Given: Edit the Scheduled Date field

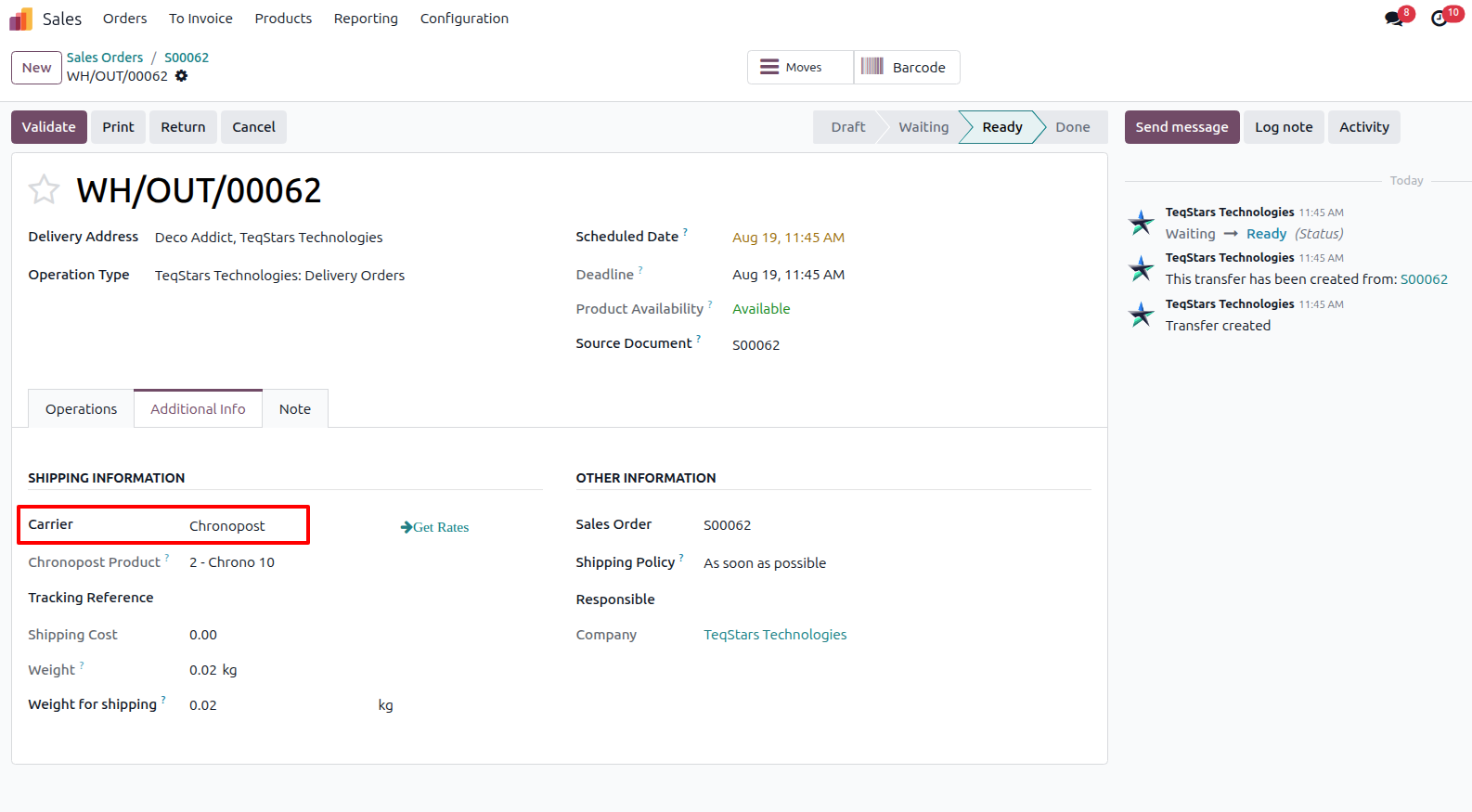Looking at the screenshot, I should coord(788,238).
